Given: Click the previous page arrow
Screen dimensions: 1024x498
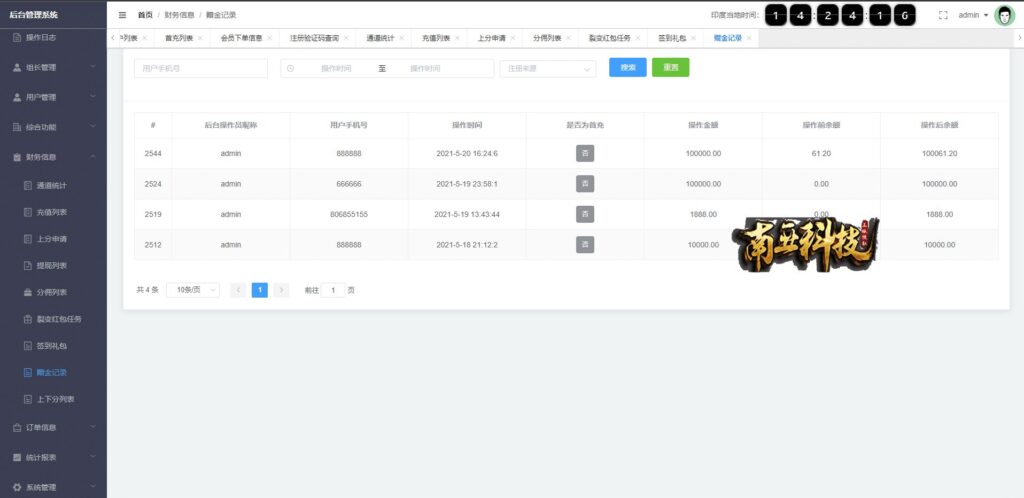Looking at the screenshot, I should pyautogui.click(x=238, y=290).
